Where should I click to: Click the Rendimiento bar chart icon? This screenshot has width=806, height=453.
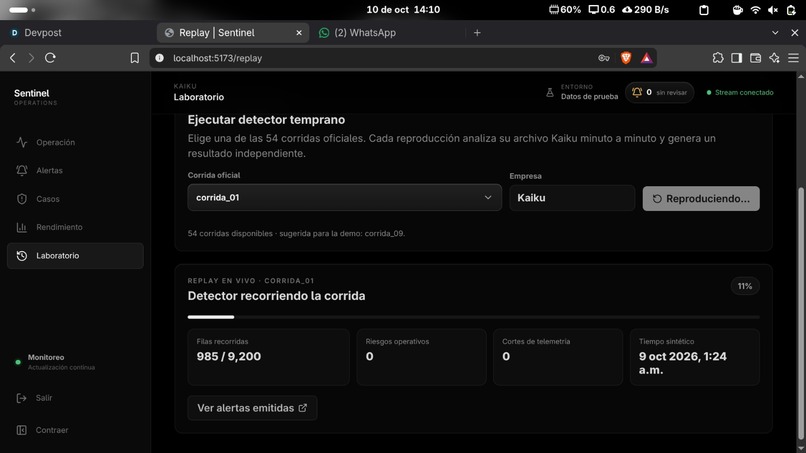(22, 227)
